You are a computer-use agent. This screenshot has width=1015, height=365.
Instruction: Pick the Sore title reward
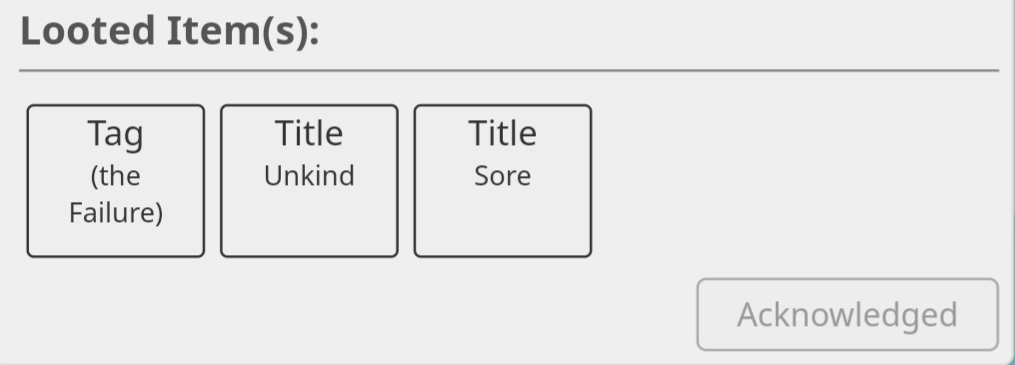tap(503, 181)
